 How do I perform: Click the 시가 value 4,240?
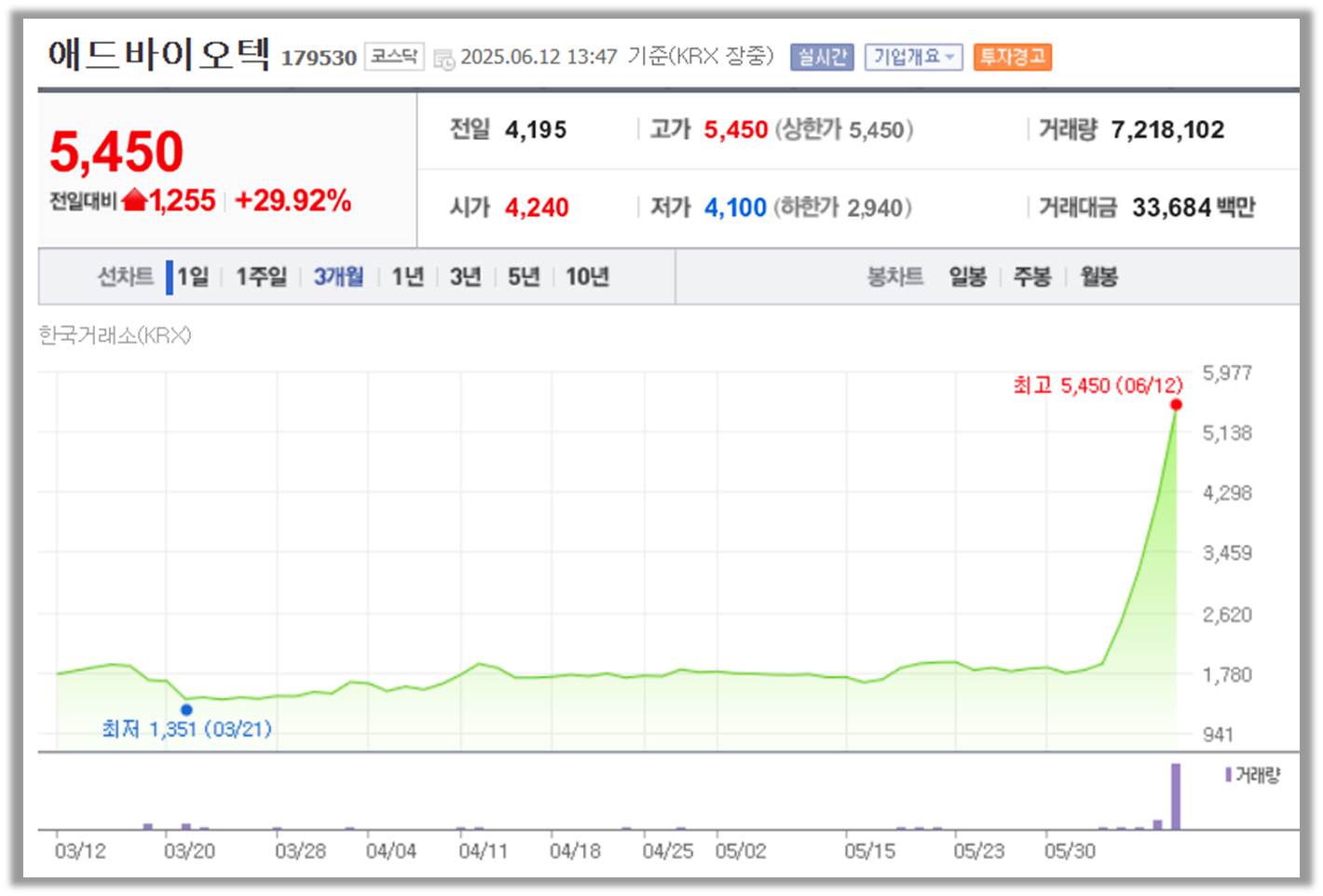537,207
